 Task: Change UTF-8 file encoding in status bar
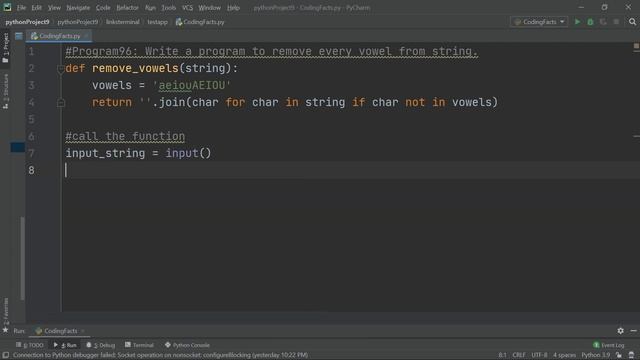pyautogui.click(x=539, y=356)
